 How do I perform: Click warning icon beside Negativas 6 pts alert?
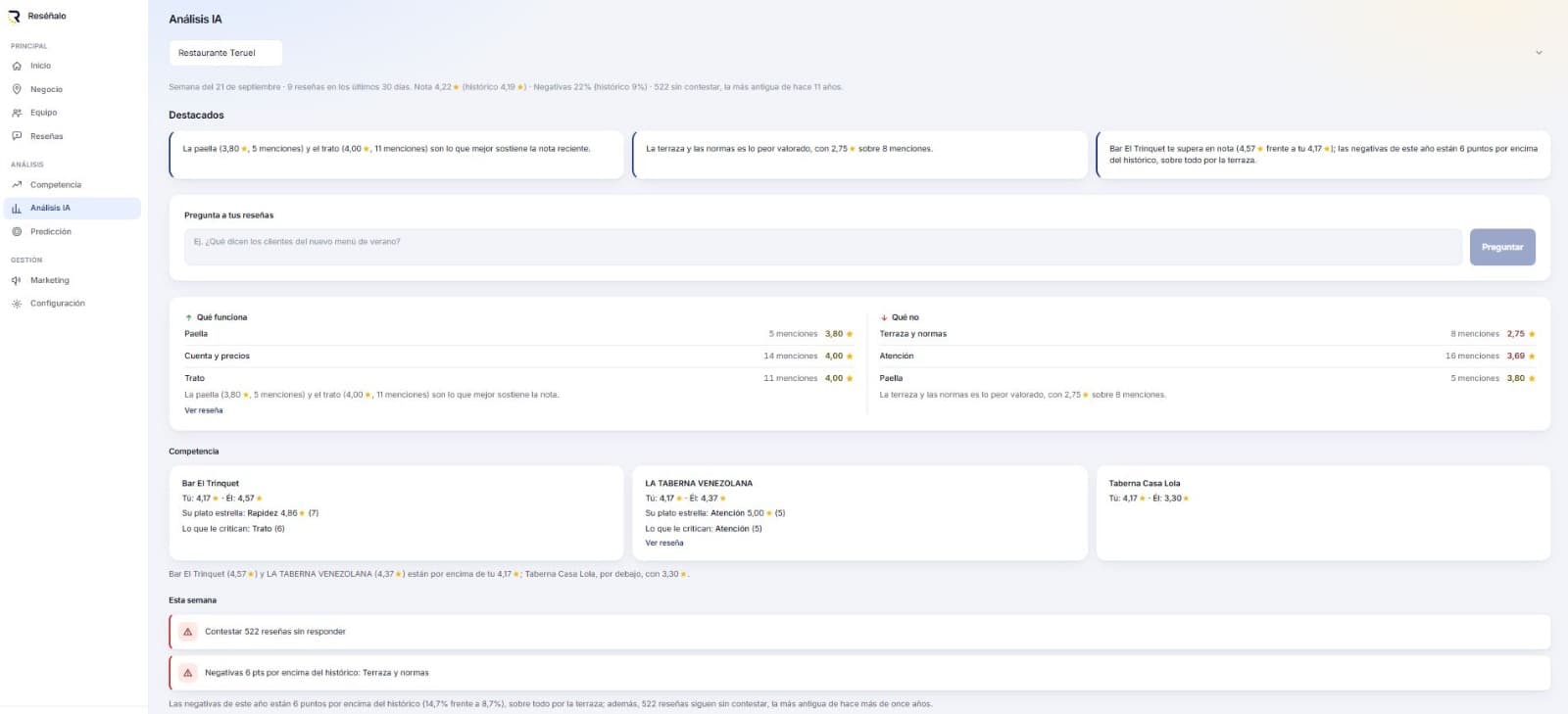click(188, 673)
